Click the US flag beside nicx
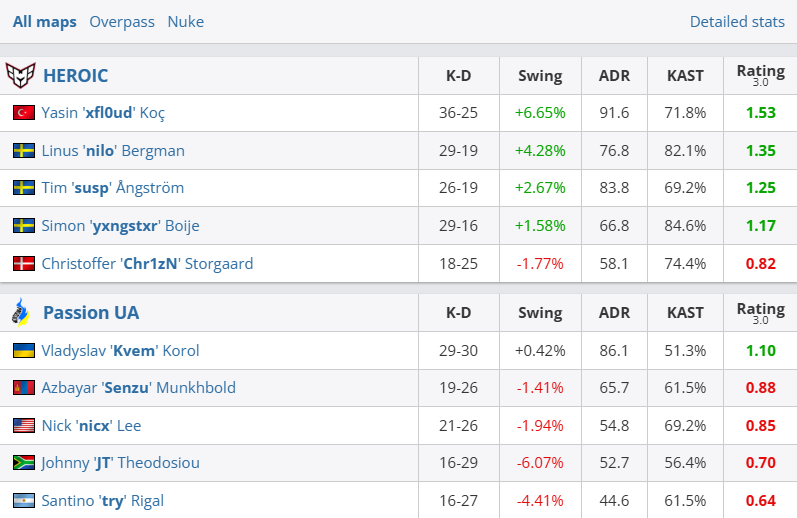 point(24,425)
